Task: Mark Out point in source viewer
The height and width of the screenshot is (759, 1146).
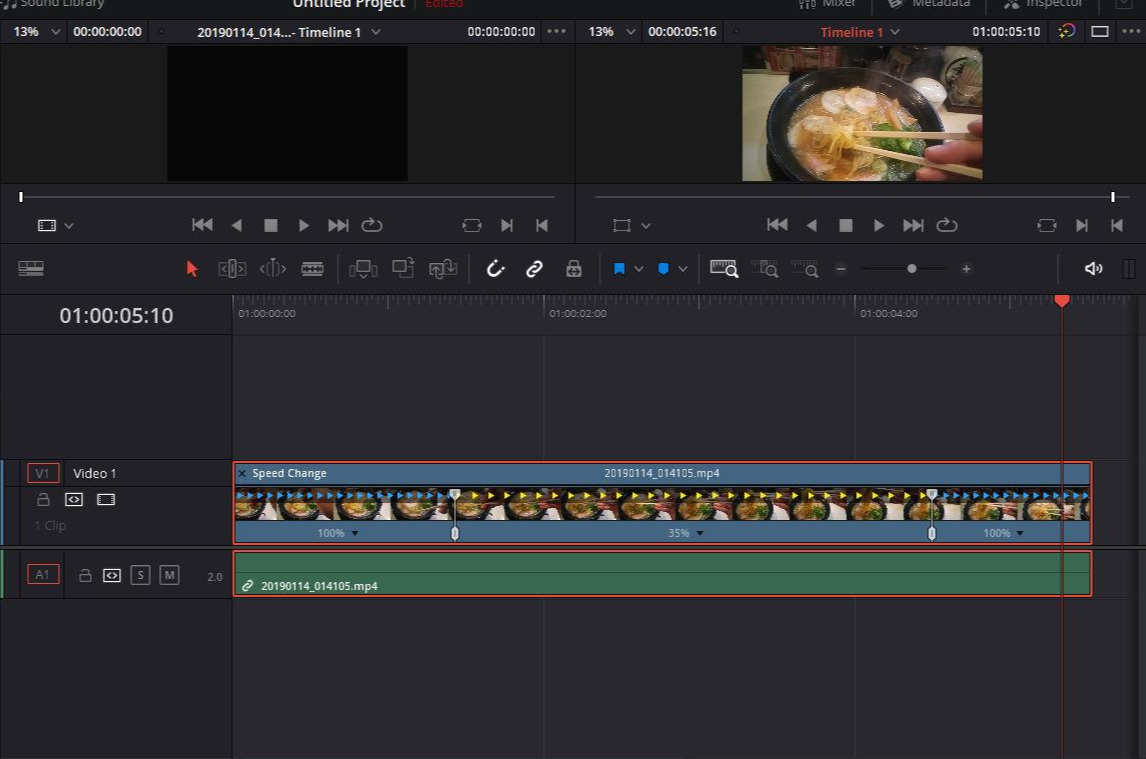Action: (x=542, y=225)
